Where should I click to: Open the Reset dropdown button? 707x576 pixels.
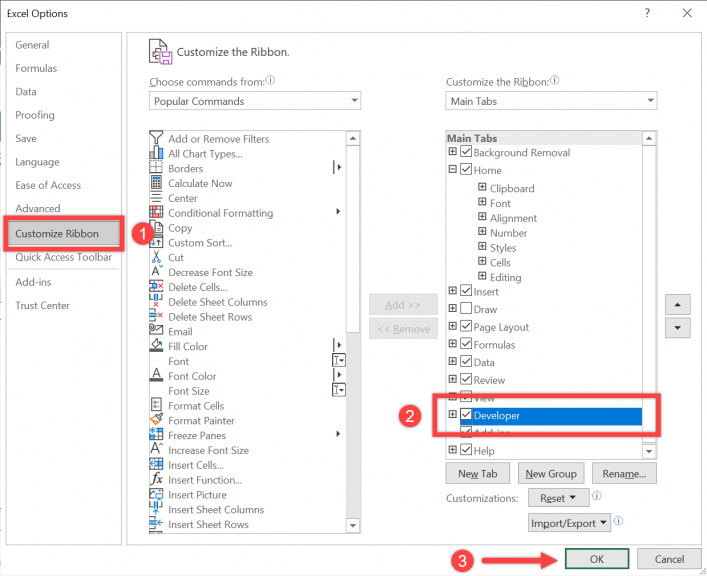point(559,498)
